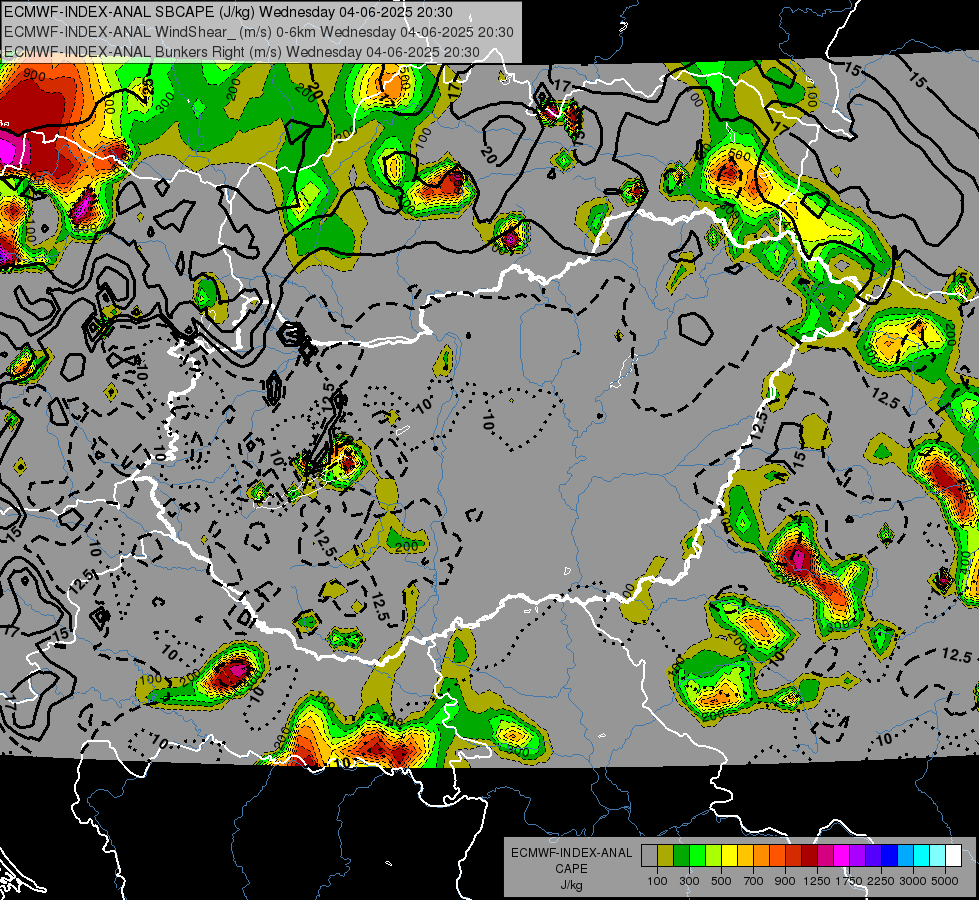Click the red-orange swatch before 900
This screenshot has height=900, width=979.
tap(777, 855)
